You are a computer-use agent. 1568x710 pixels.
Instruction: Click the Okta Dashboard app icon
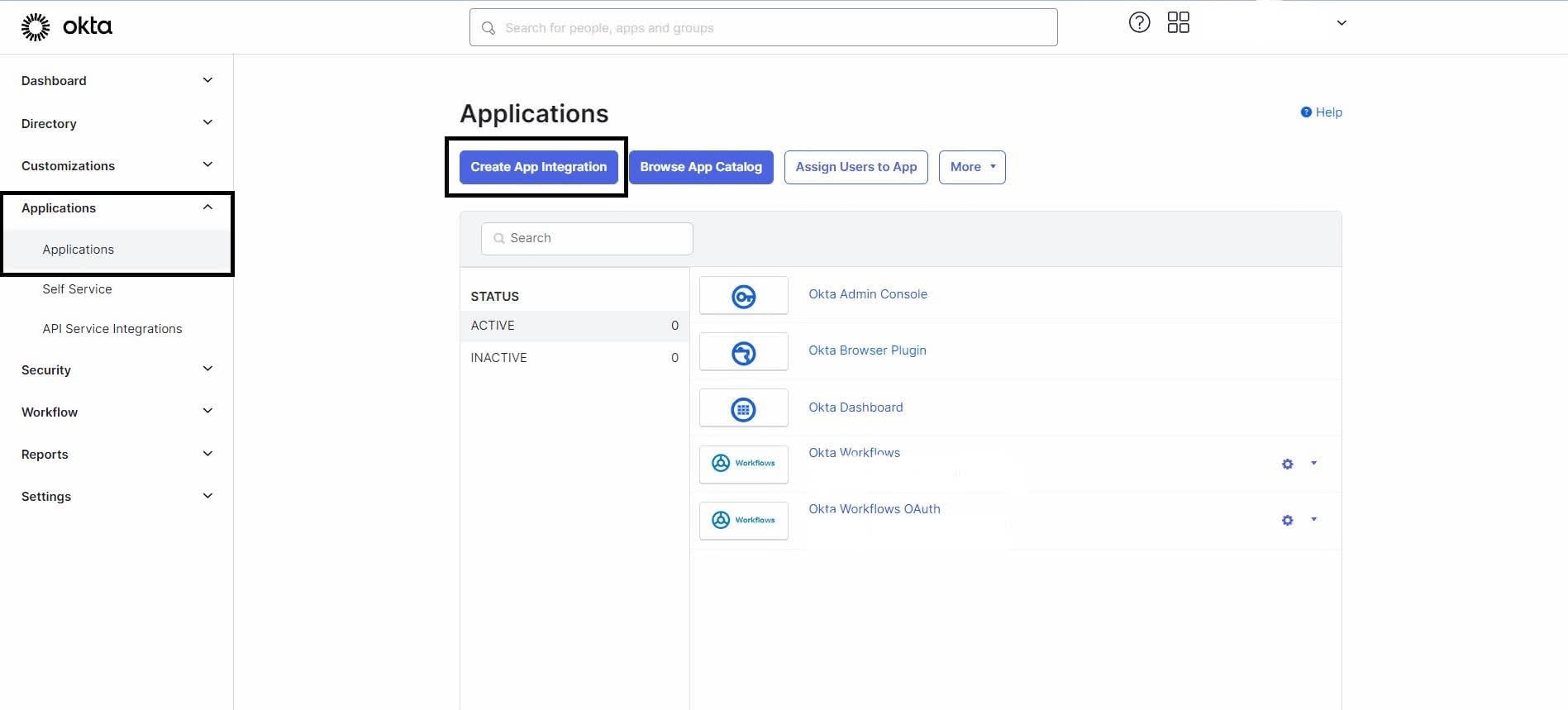743,409
